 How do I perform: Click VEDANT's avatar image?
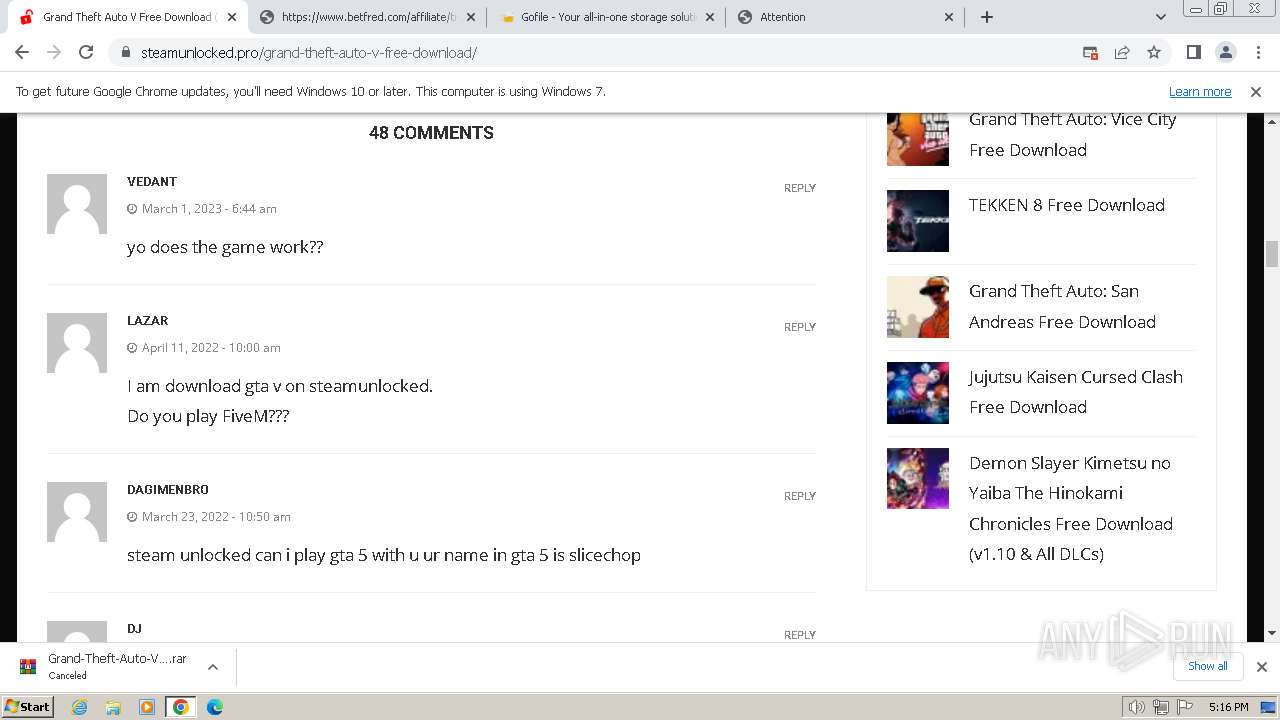pos(77,204)
